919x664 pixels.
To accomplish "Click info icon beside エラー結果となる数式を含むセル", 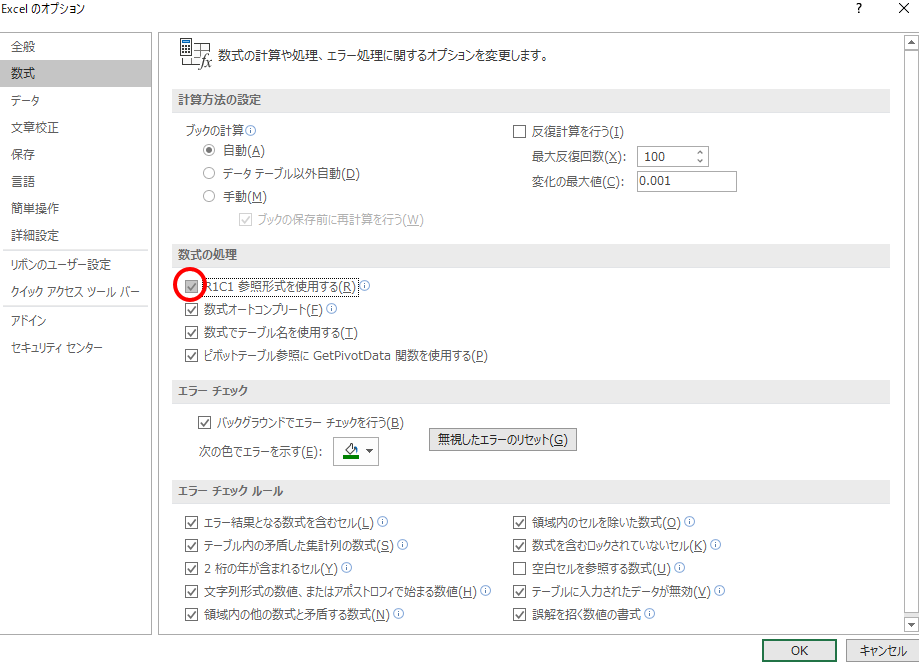I will coord(383,521).
